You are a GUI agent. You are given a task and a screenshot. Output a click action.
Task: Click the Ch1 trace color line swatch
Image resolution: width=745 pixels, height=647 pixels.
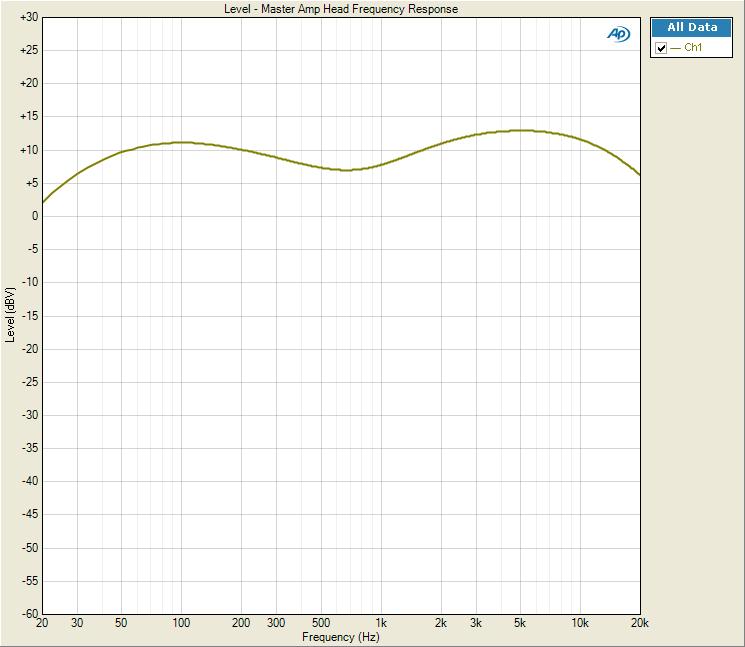676,48
